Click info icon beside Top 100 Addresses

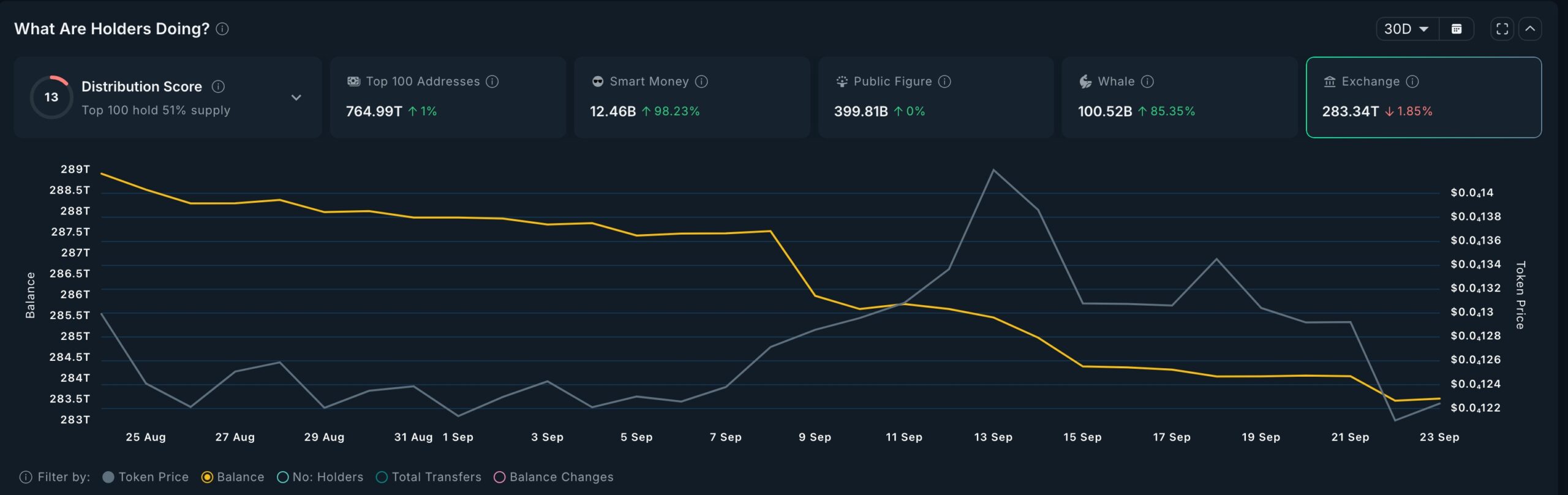pos(492,81)
